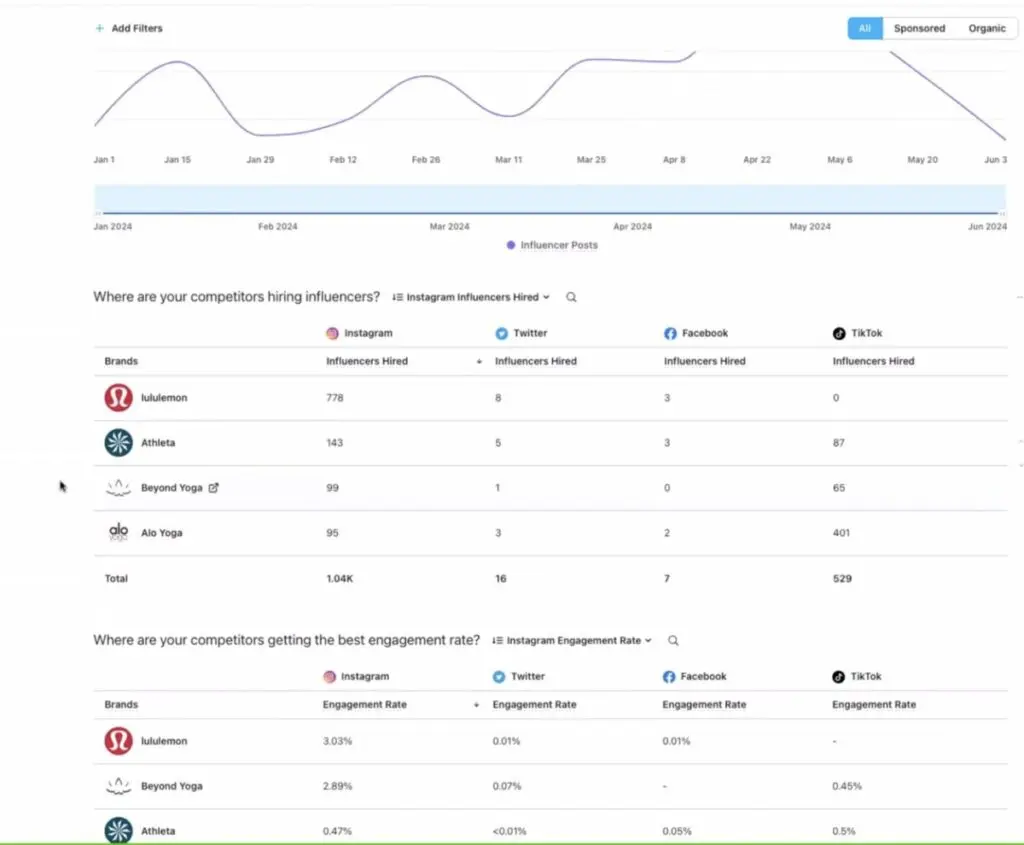Click the Add Filters button
1024x845 pixels.
136,28
